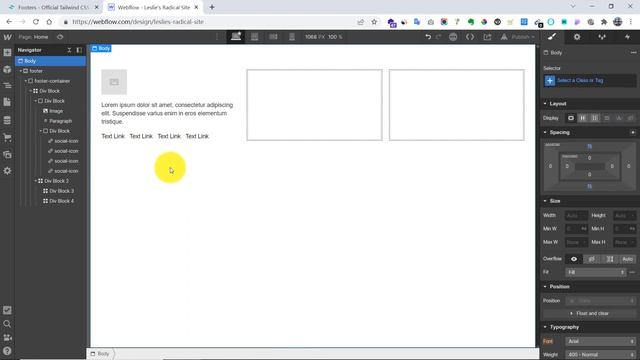Collapse the footer node in Navigator

(x=21, y=71)
